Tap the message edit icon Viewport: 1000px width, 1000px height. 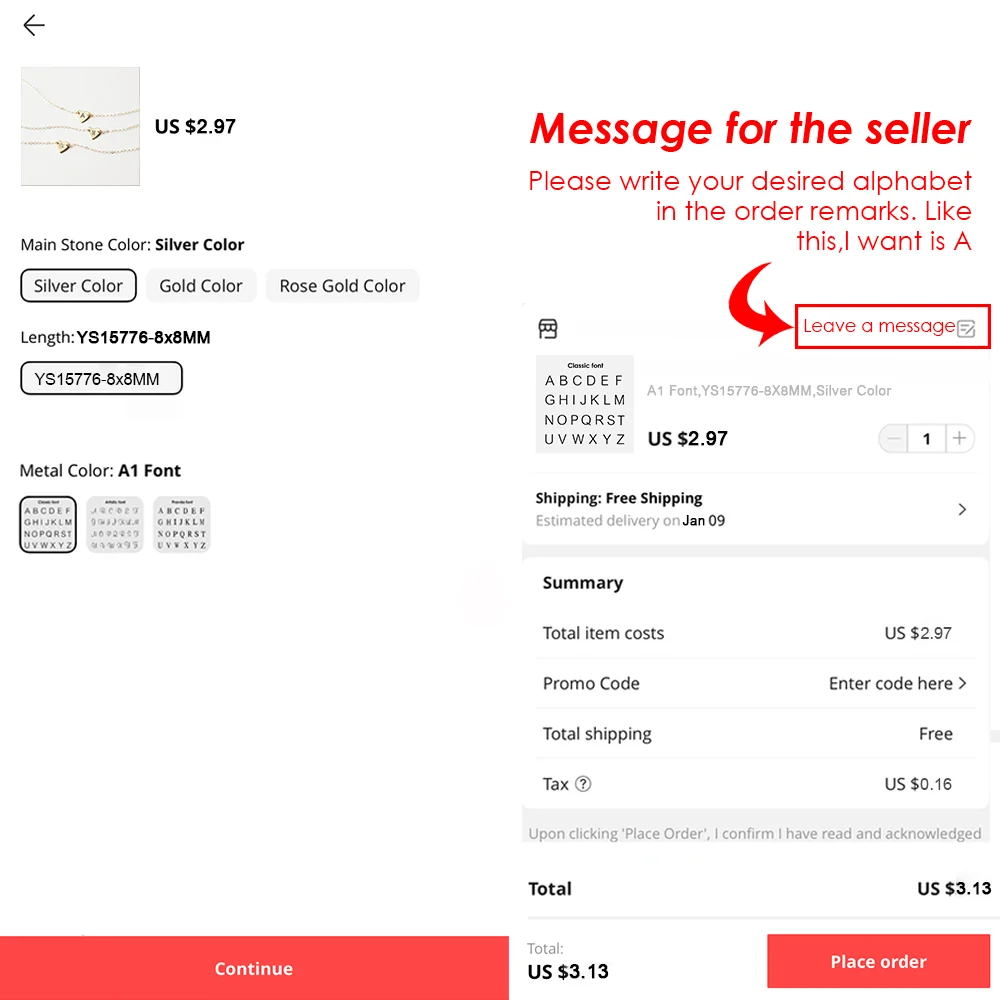coord(966,328)
